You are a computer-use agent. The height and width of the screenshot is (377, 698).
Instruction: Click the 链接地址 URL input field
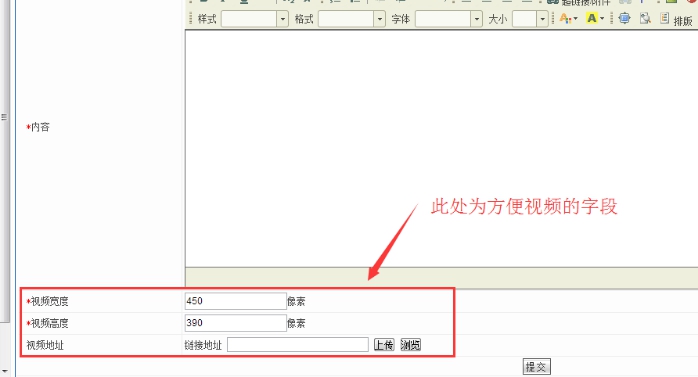298,345
